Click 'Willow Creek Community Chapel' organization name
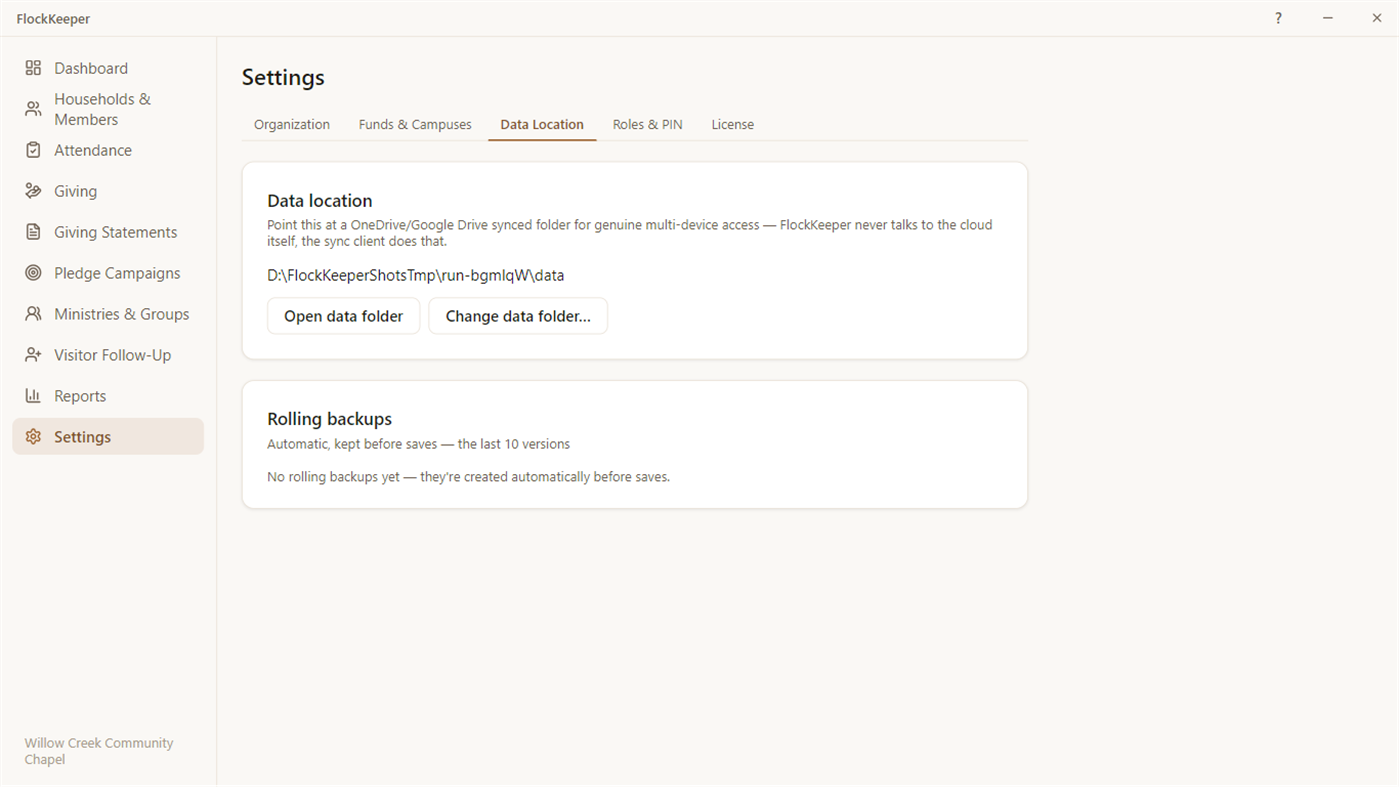Image resolution: width=1399 pixels, height=787 pixels. [99, 751]
